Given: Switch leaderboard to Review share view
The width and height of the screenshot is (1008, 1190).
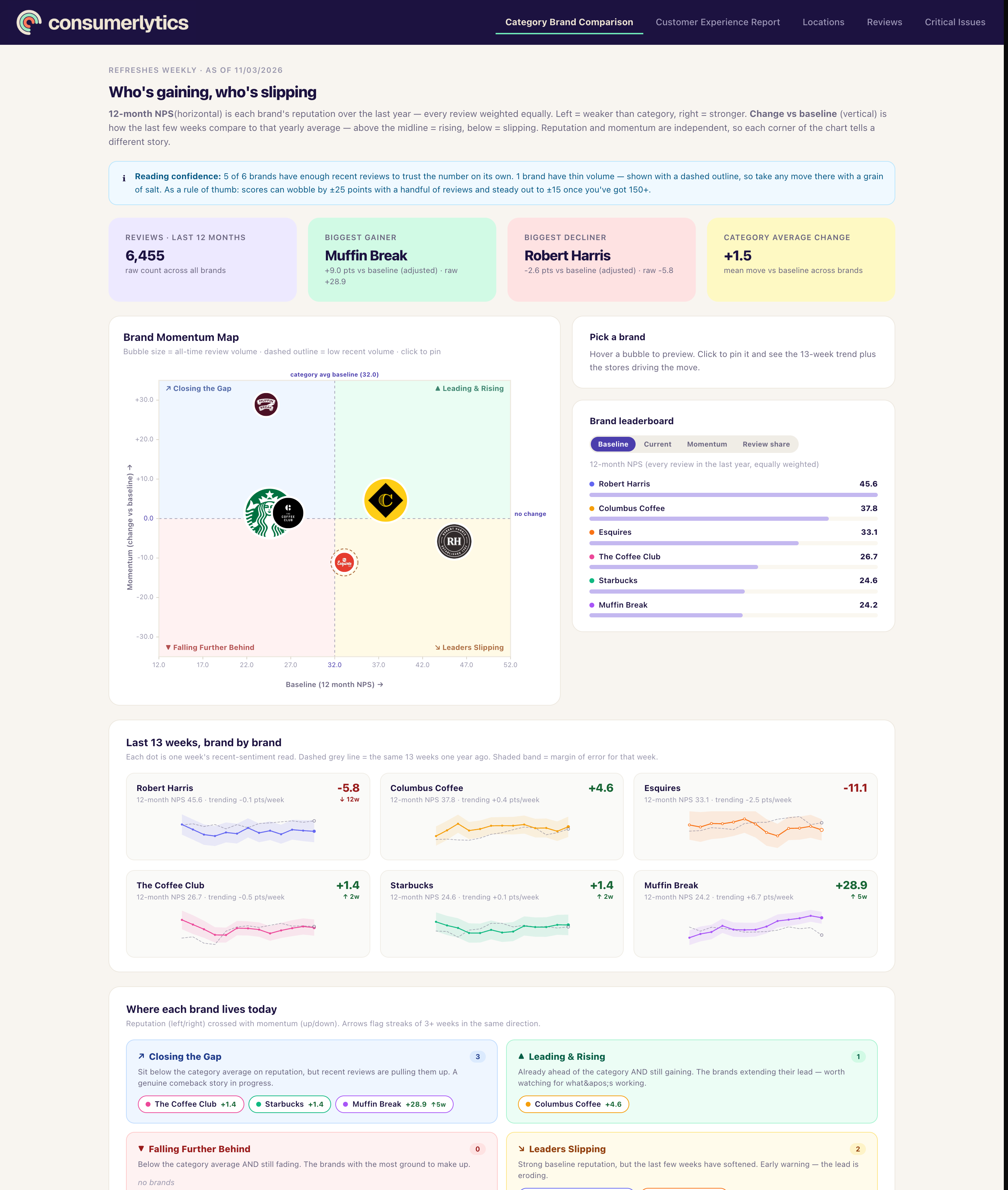Looking at the screenshot, I should (766, 444).
